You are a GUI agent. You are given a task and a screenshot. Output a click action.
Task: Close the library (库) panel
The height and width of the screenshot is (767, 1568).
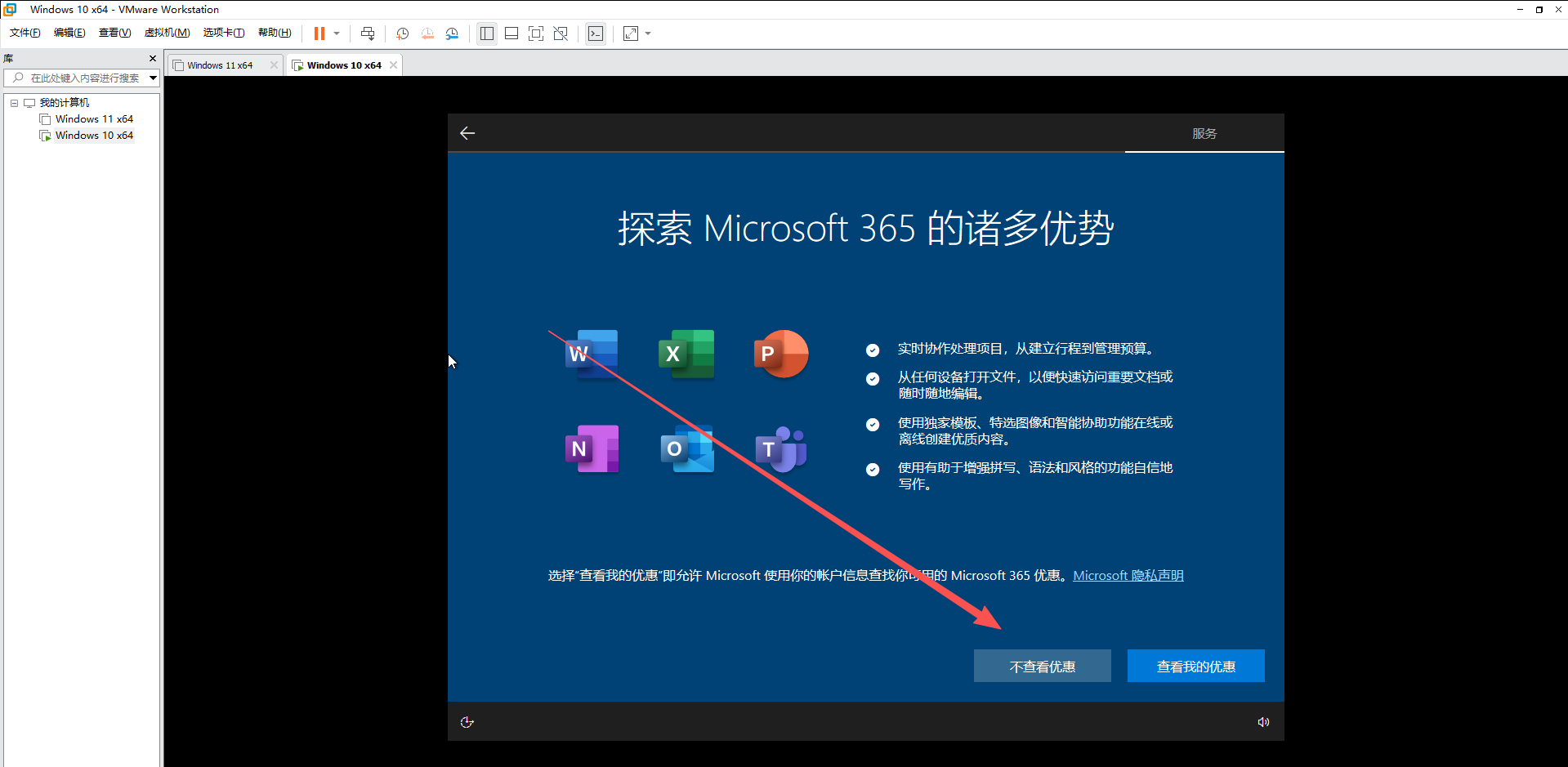153,59
